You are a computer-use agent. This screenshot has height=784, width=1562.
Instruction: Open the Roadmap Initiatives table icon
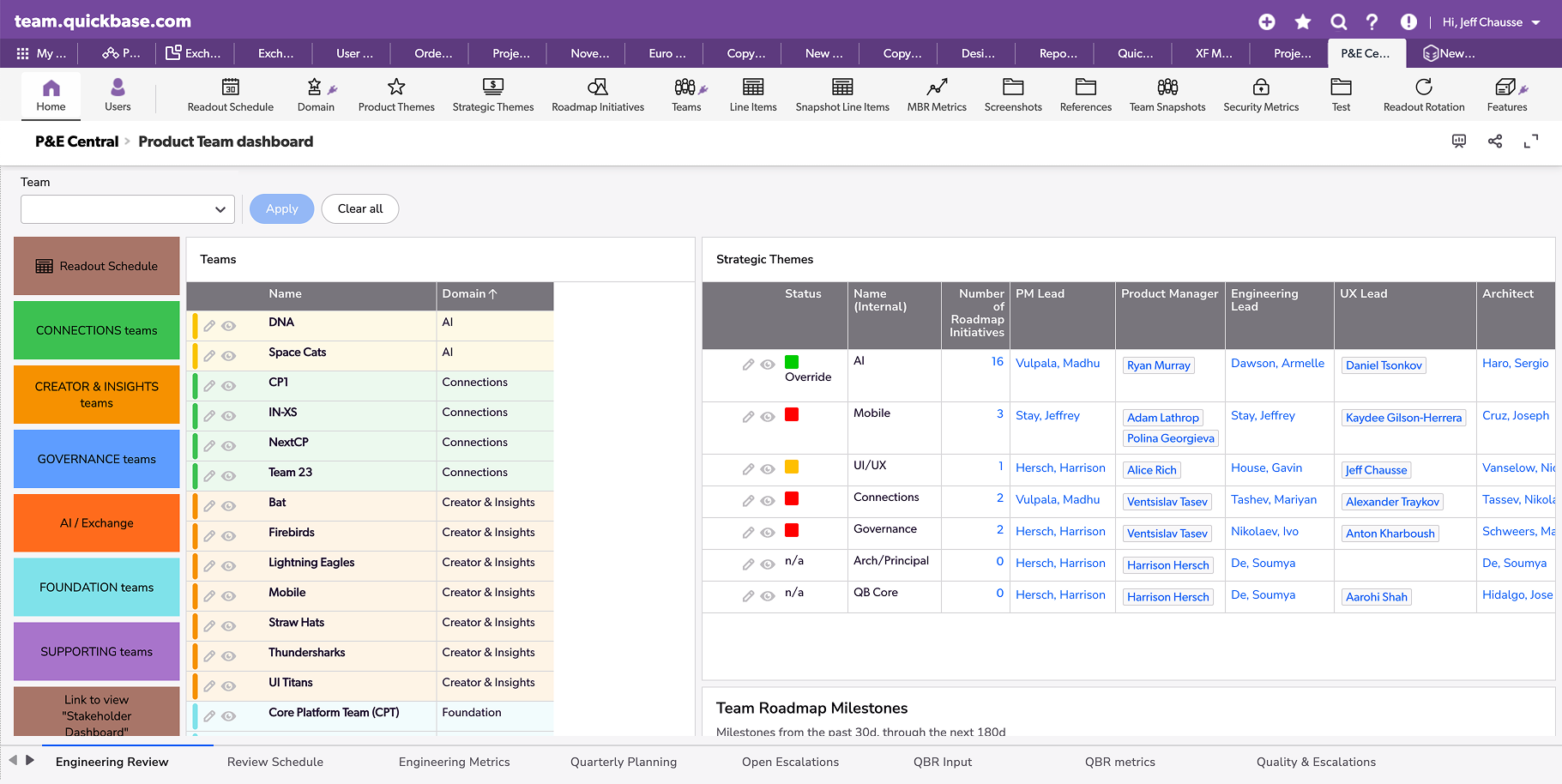click(x=598, y=87)
